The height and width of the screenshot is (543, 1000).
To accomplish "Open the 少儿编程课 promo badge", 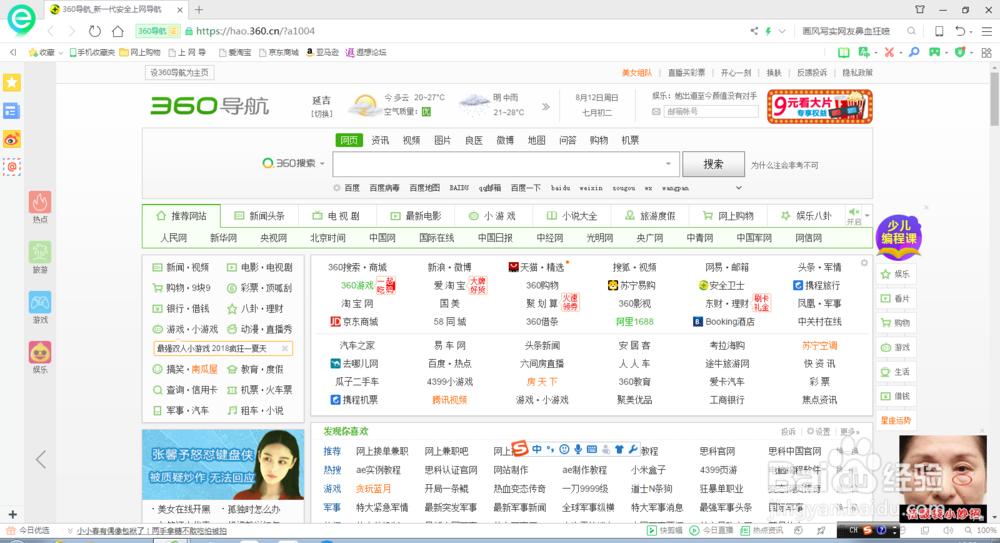I will point(899,237).
